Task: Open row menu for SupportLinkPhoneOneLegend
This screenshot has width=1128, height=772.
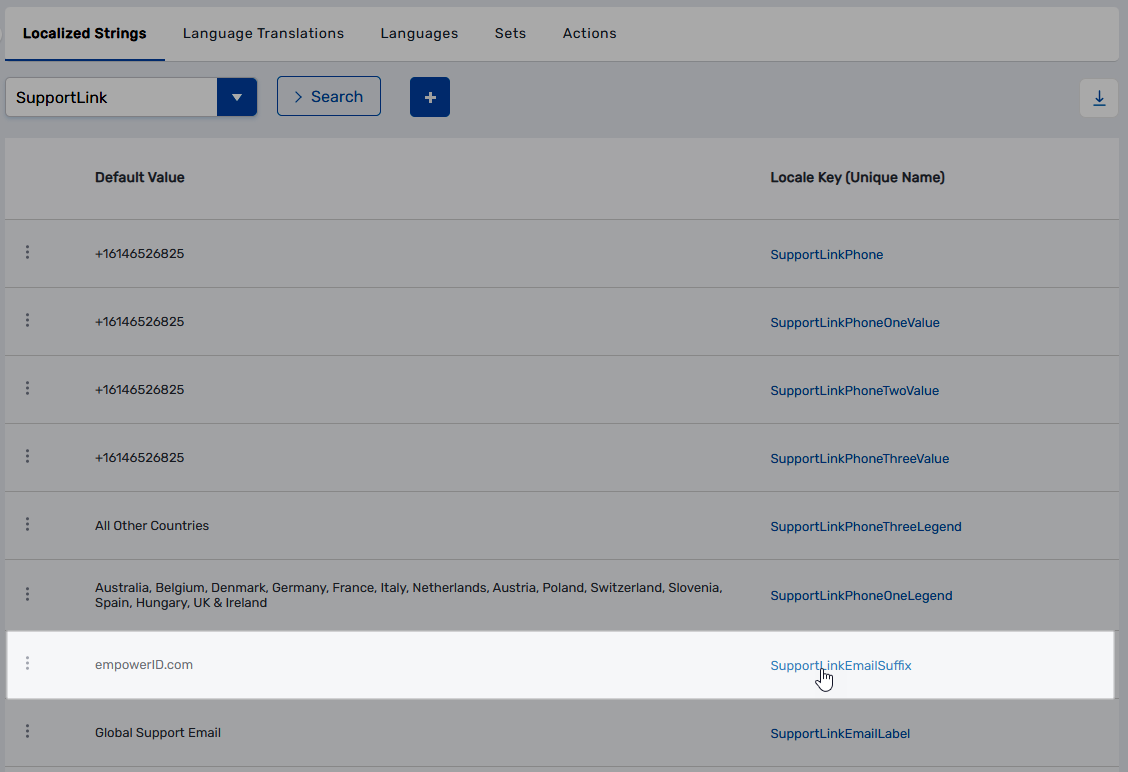Action: coord(27,594)
